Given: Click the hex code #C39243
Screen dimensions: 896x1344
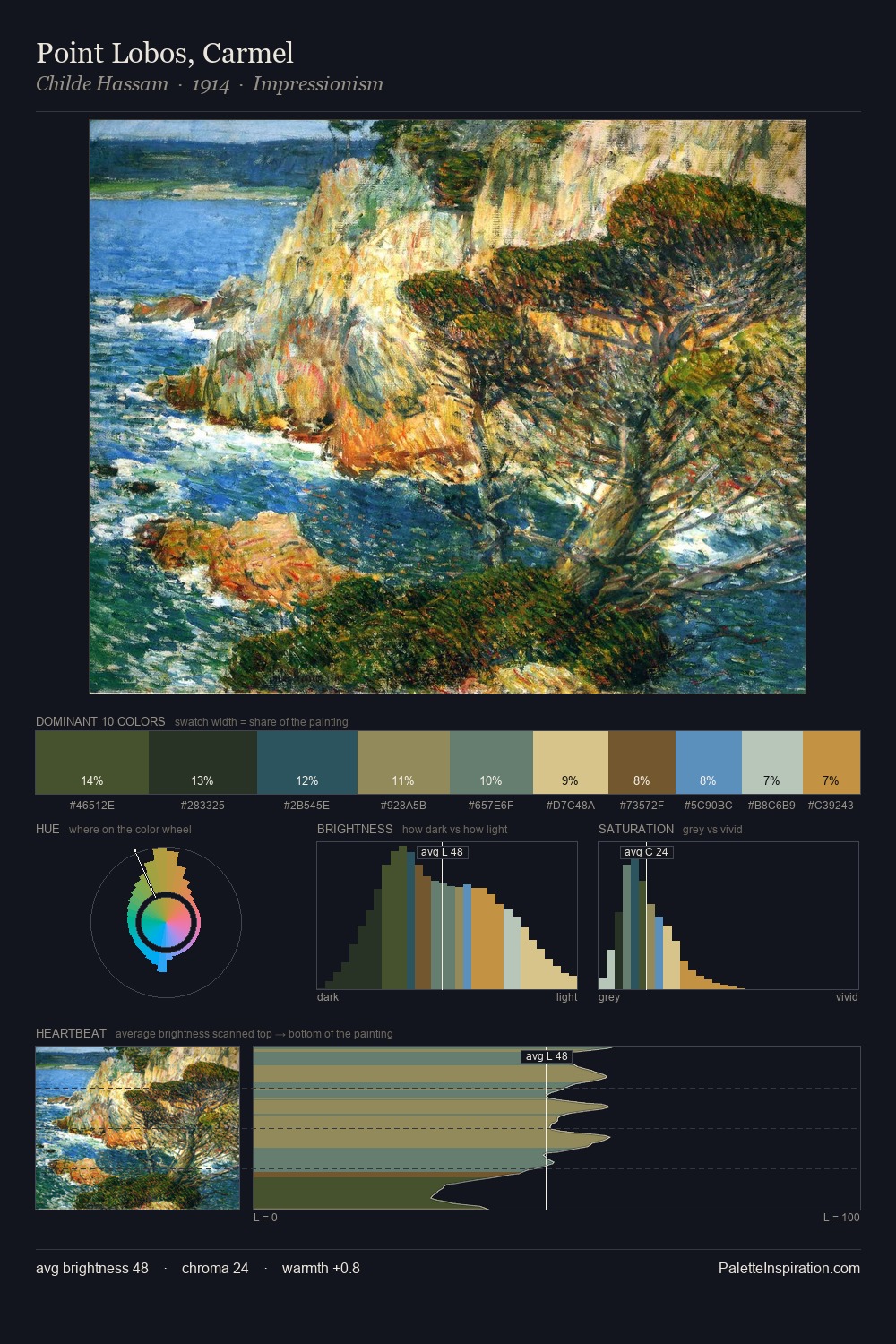Looking at the screenshot, I should (x=831, y=806).
